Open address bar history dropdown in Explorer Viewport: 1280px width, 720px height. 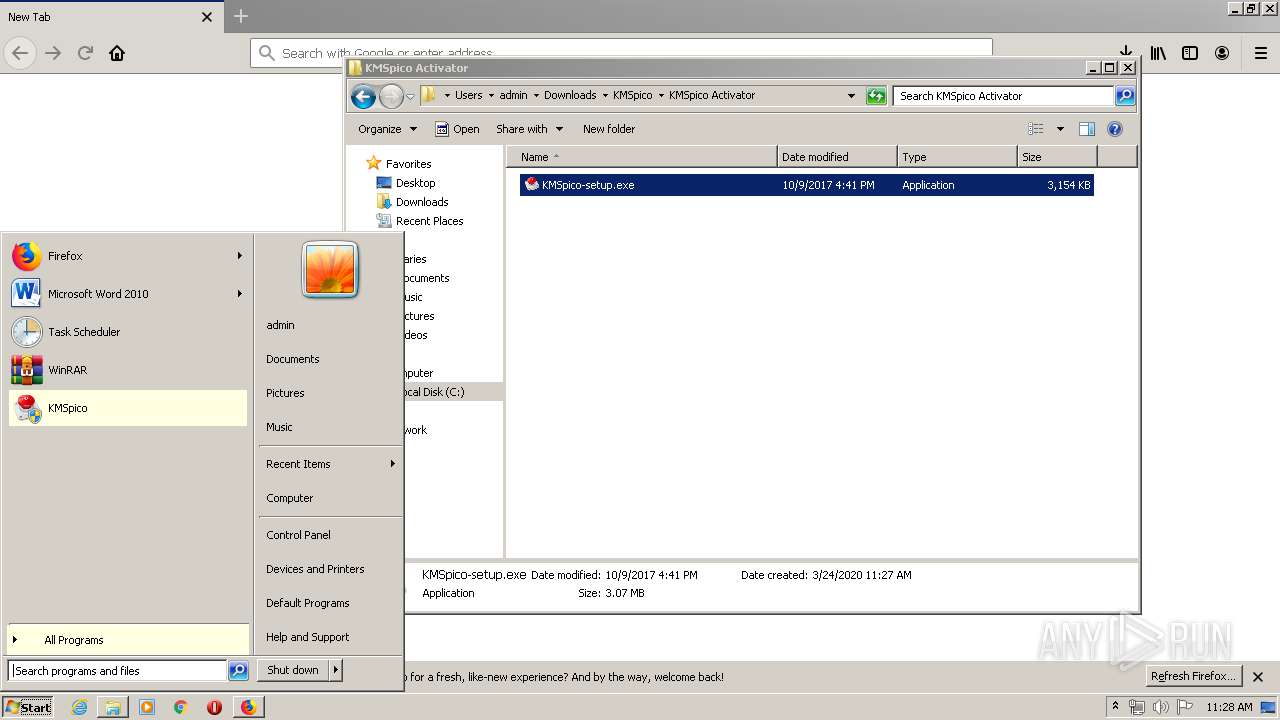851,96
